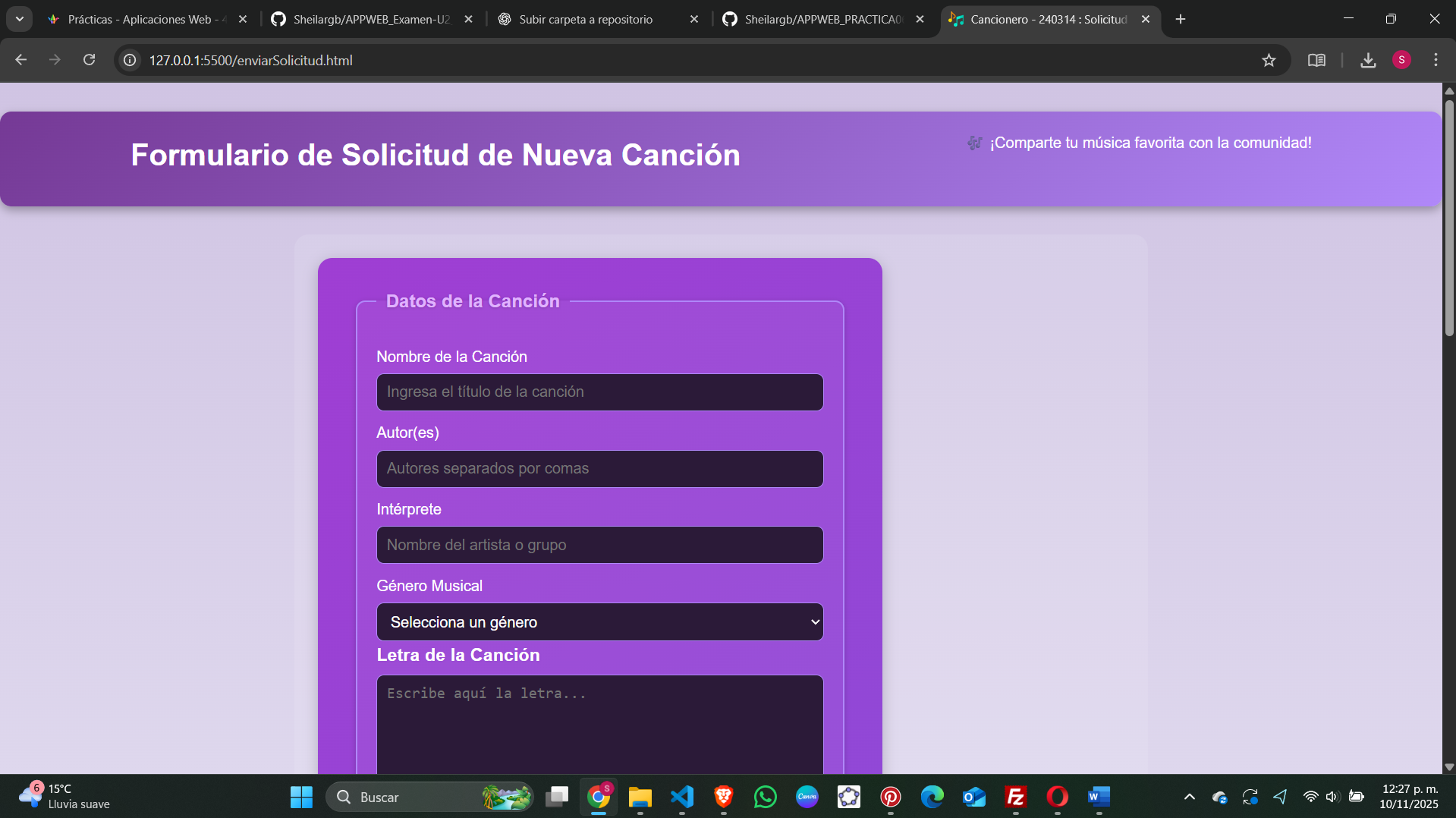Switch to the Subir carpeta a repositorio tab
The height and width of the screenshot is (818, 1456).
[586, 20]
